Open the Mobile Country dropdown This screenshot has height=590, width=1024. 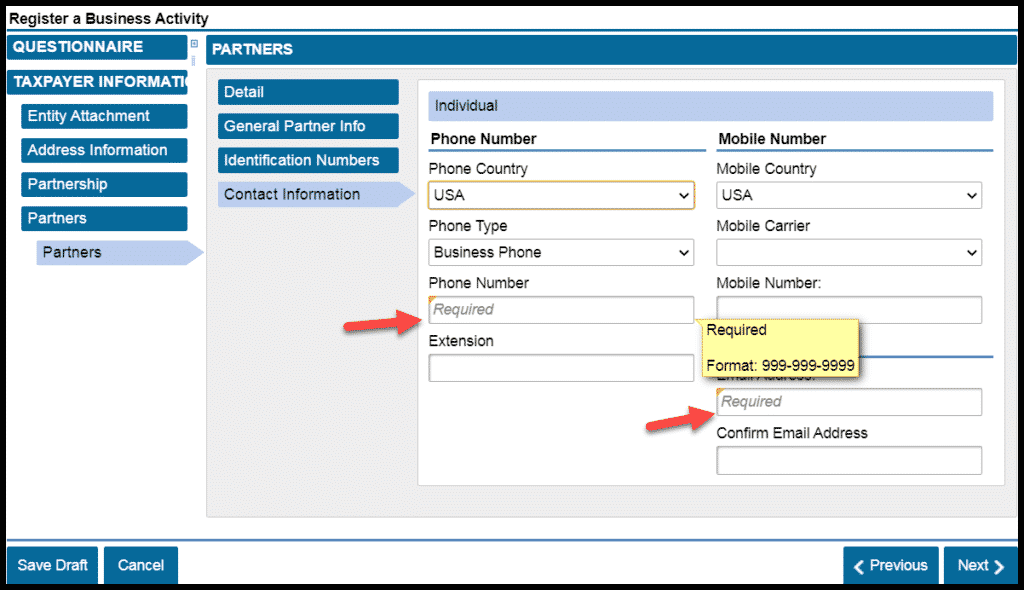pos(849,196)
